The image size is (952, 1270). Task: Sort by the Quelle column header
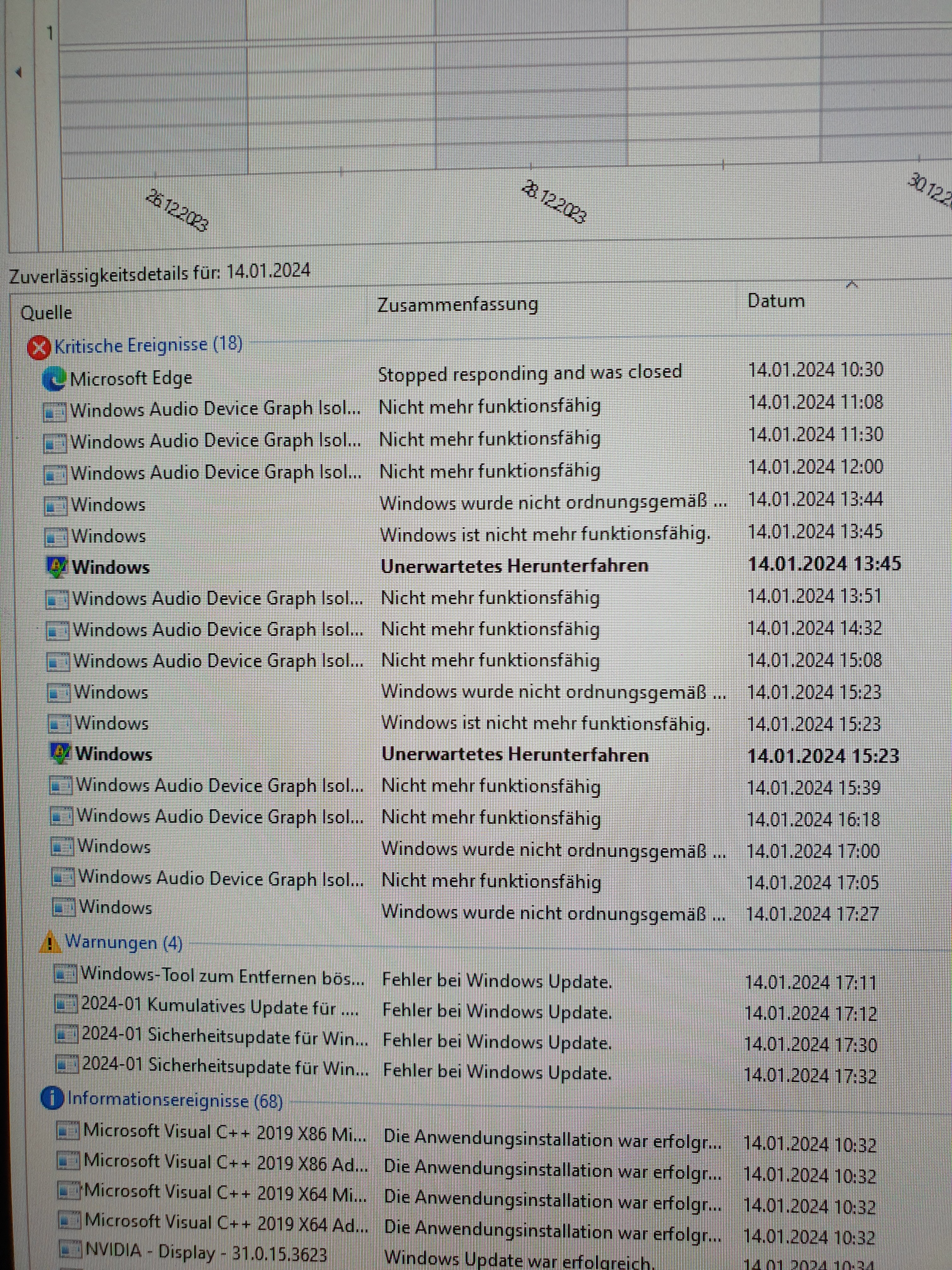(x=47, y=313)
